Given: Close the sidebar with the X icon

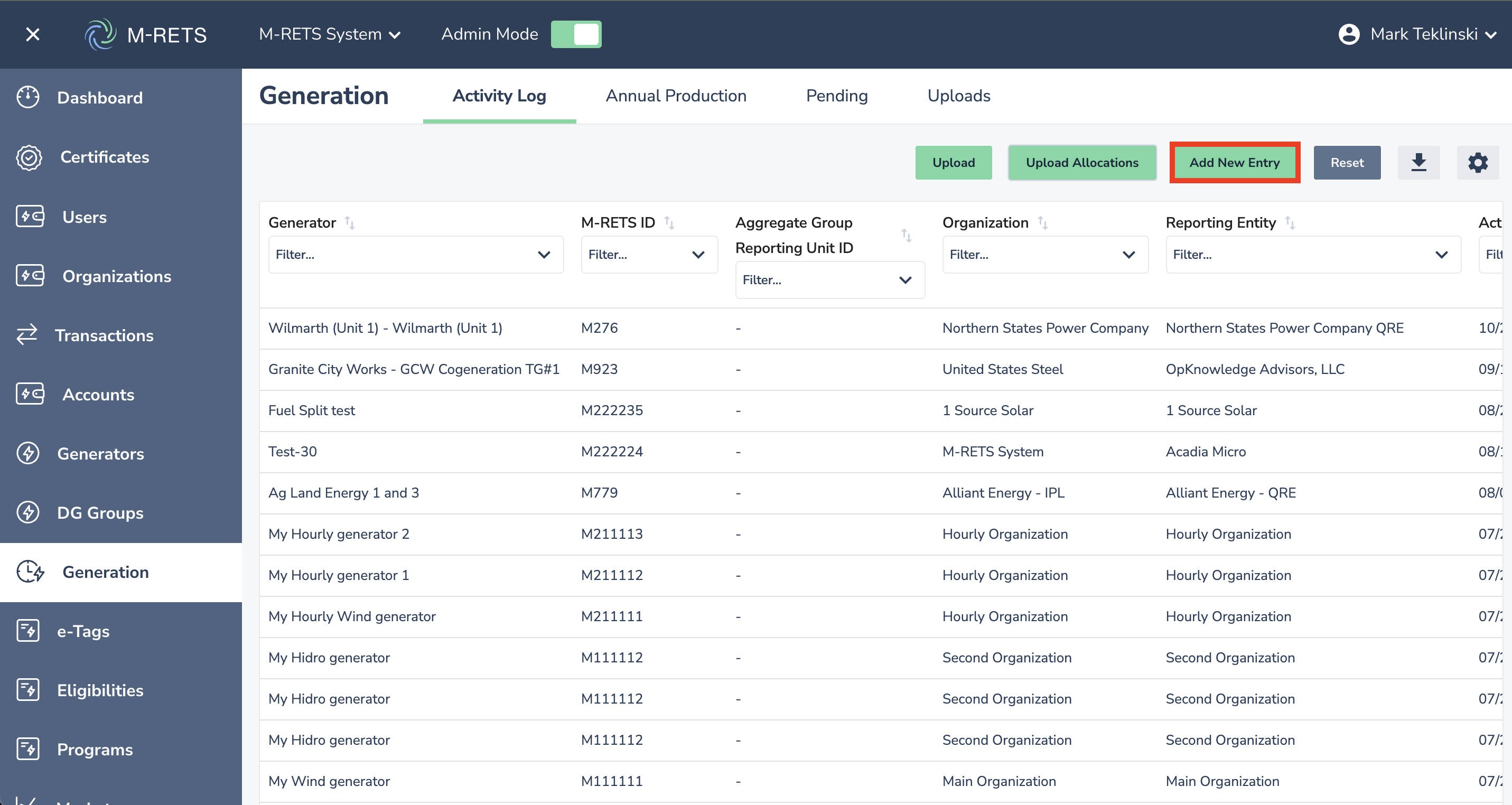Looking at the screenshot, I should coord(33,35).
